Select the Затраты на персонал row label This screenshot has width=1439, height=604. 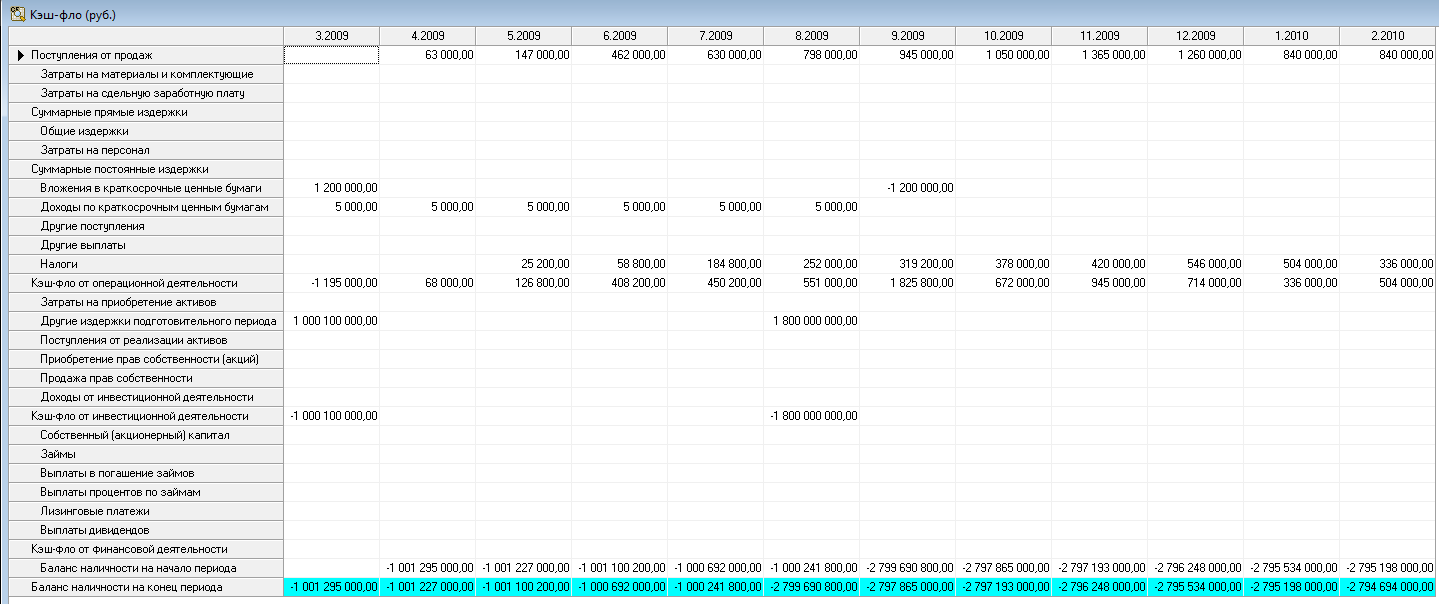coord(95,150)
